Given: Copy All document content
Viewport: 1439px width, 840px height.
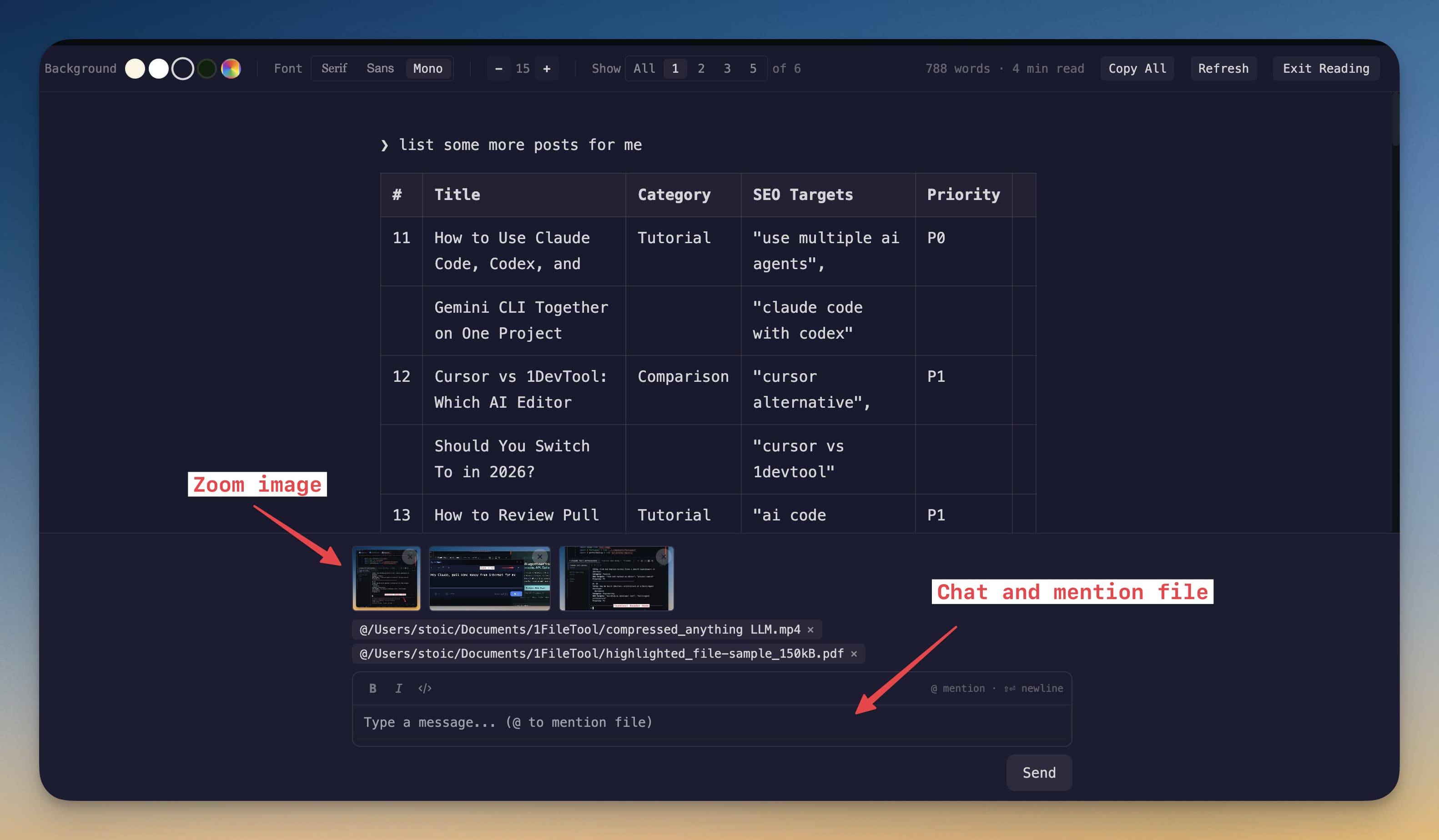Looking at the screenshot, I should click(1137, 68).
